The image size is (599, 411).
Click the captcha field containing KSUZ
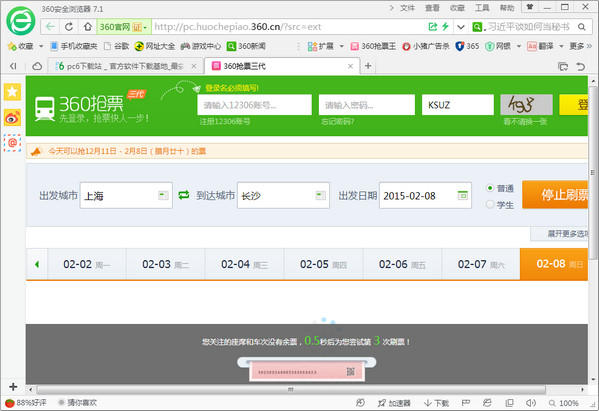[x=458, y=105]
